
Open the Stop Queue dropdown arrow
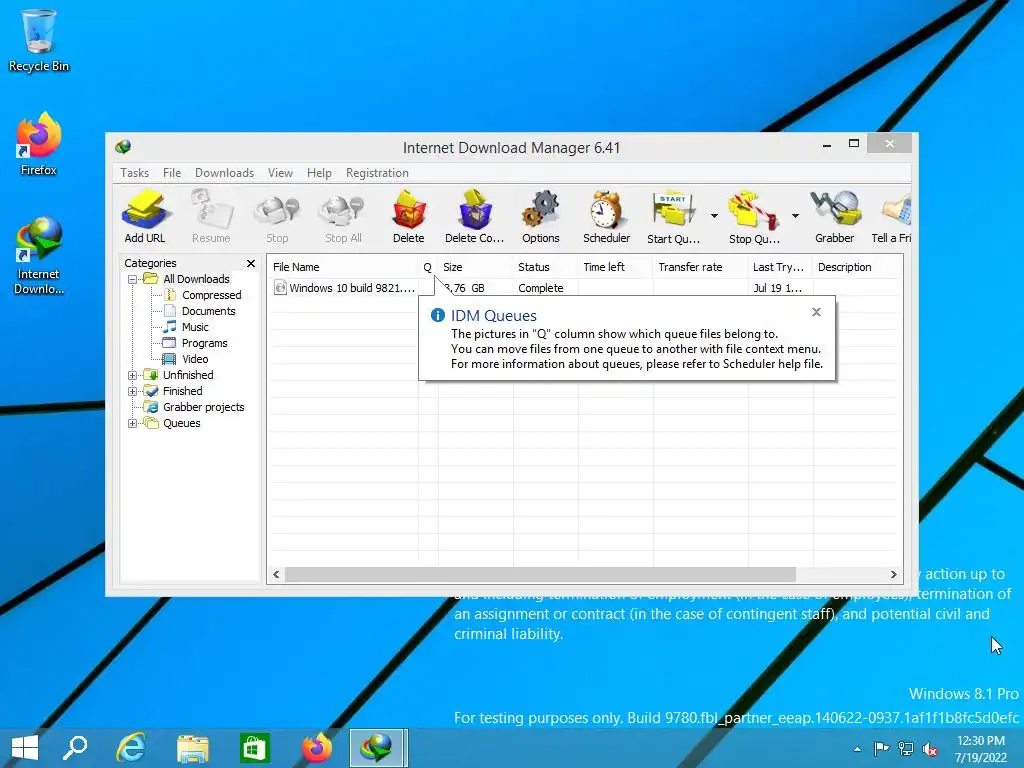[795, 216]
